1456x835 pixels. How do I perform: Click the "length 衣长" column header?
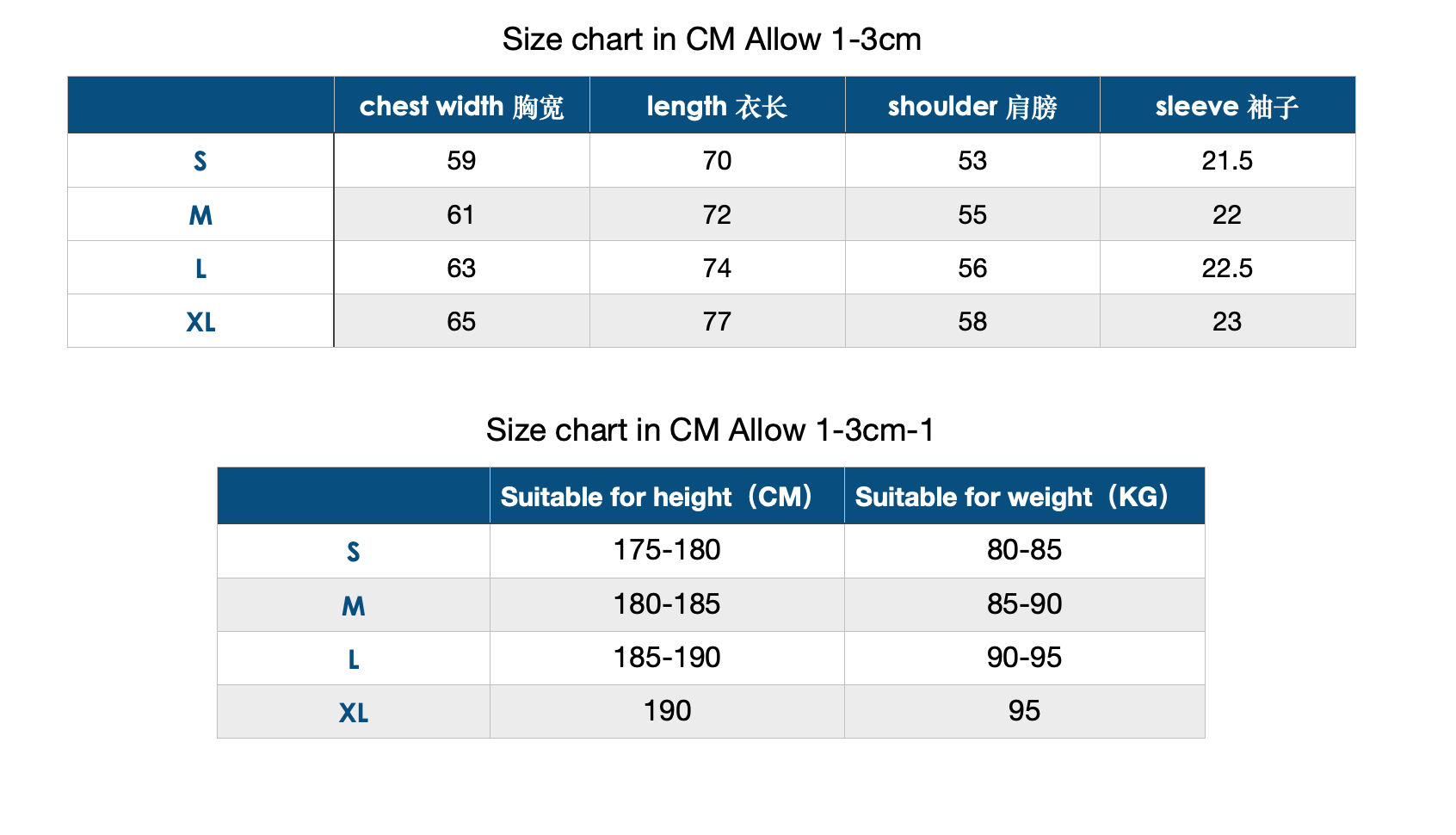pyautogui.click(x=717, y=106)
